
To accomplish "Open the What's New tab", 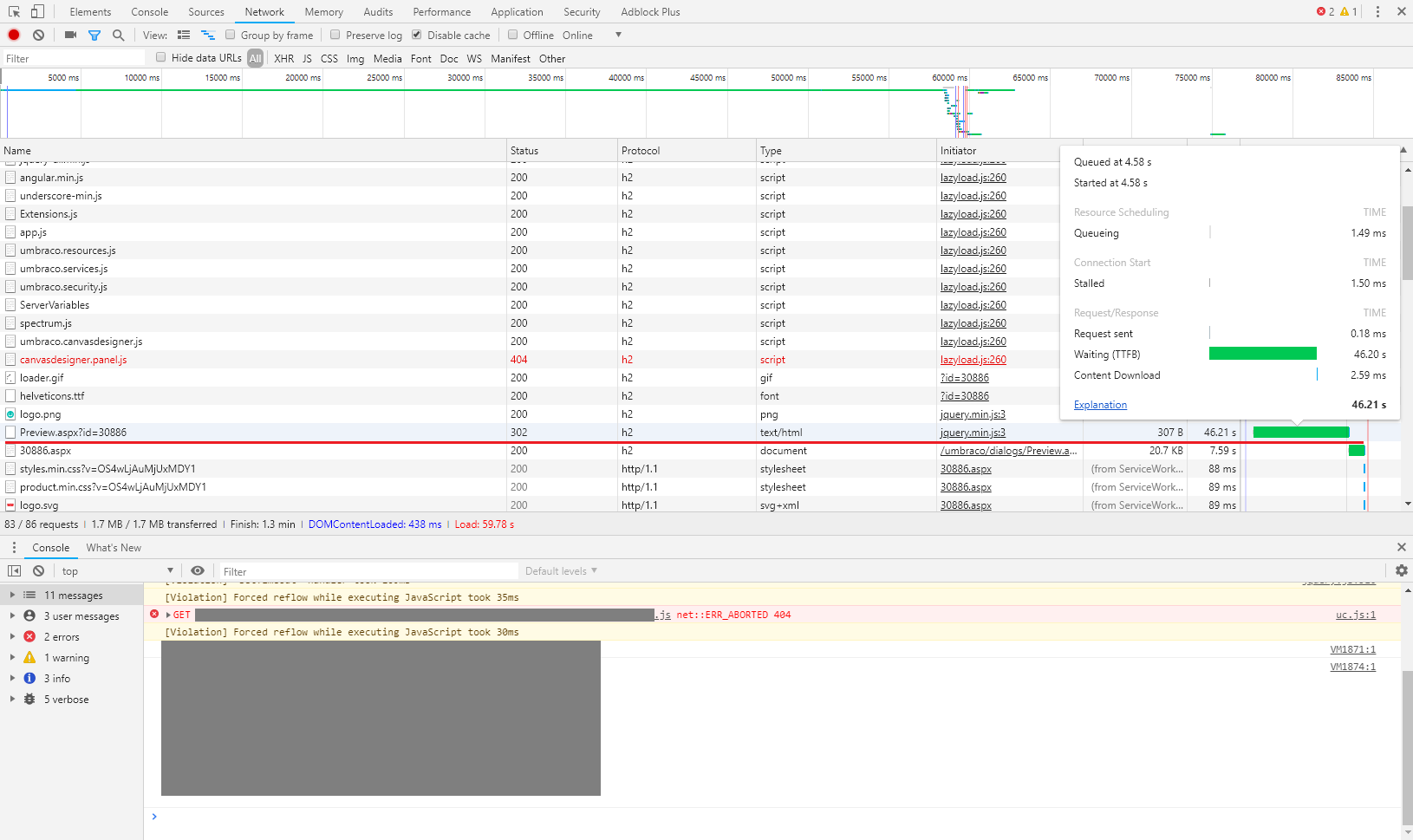I will (114, 547).
